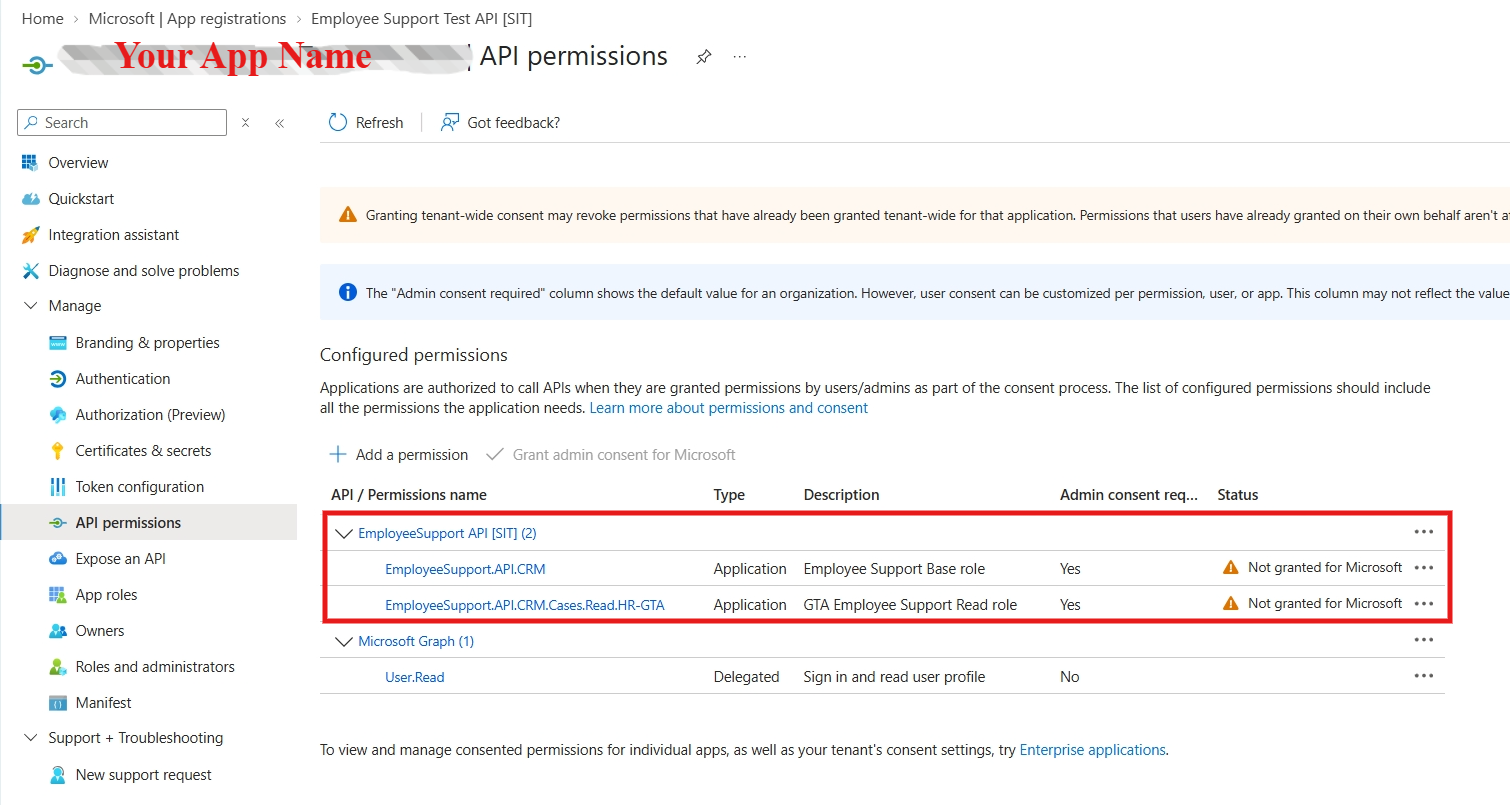The image size is (1510, 805).
Task: Collapse the EmployeeSupport API [SIT] chevron
Action: [x=344, y=534]
